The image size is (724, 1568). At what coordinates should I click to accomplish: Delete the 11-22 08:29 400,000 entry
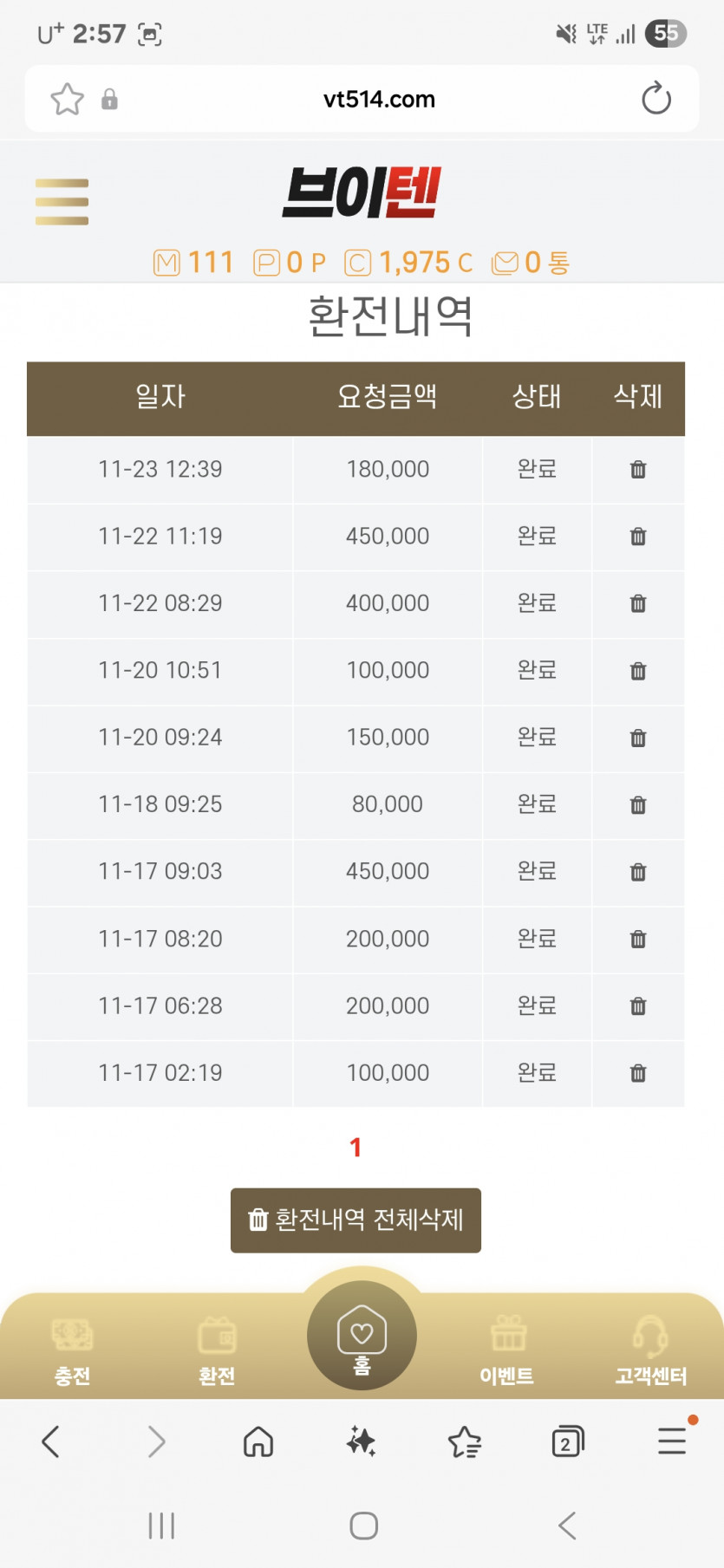(x=638, y=603)
